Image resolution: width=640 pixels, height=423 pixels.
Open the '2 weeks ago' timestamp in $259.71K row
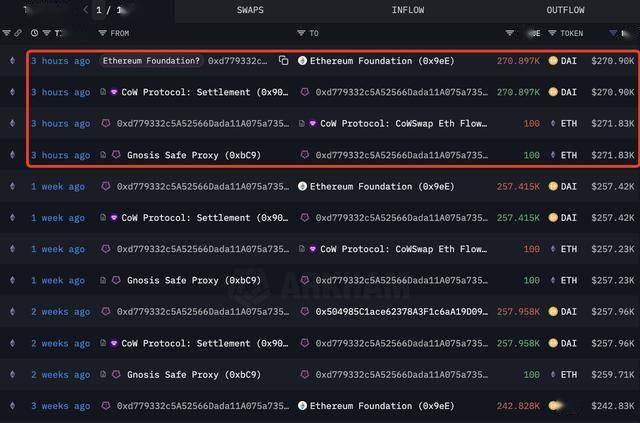[x=61, y=375]
